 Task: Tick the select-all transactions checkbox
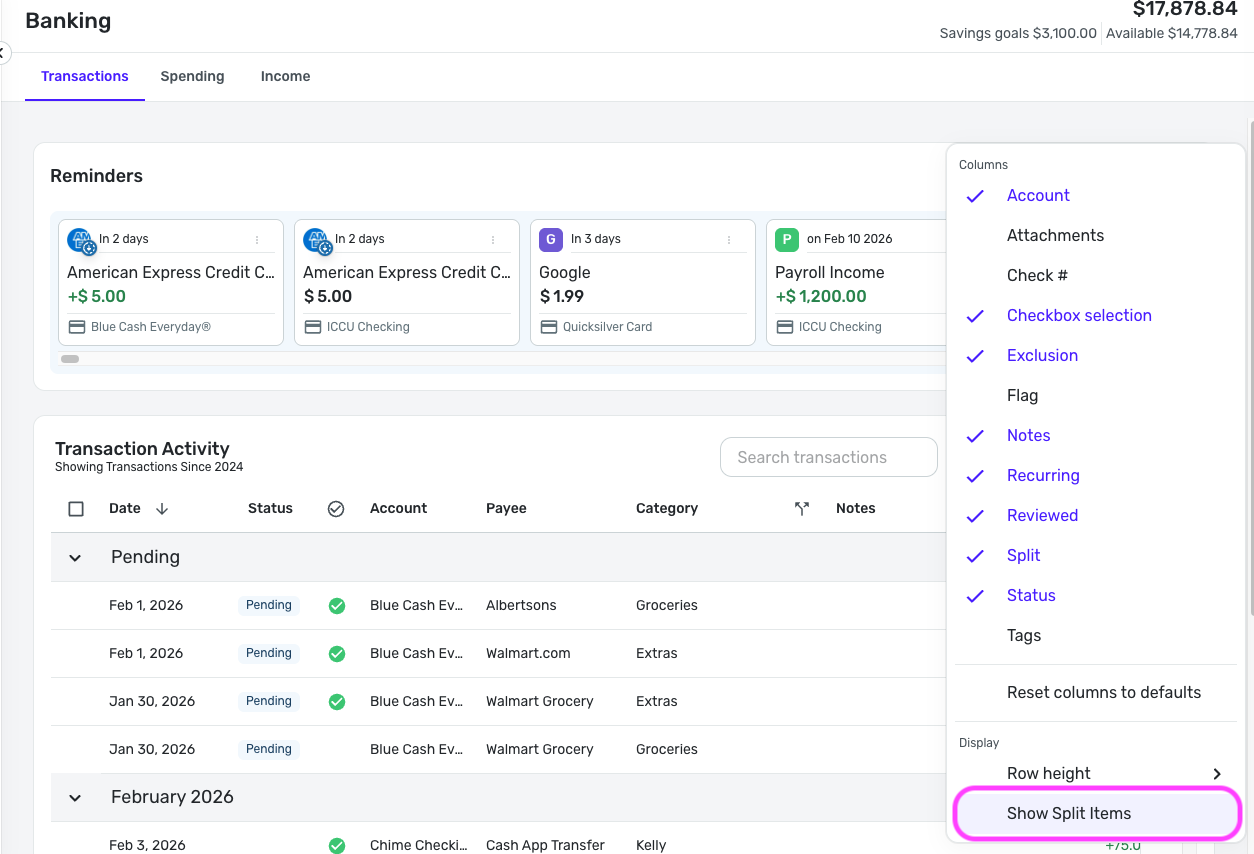(76, 509)
